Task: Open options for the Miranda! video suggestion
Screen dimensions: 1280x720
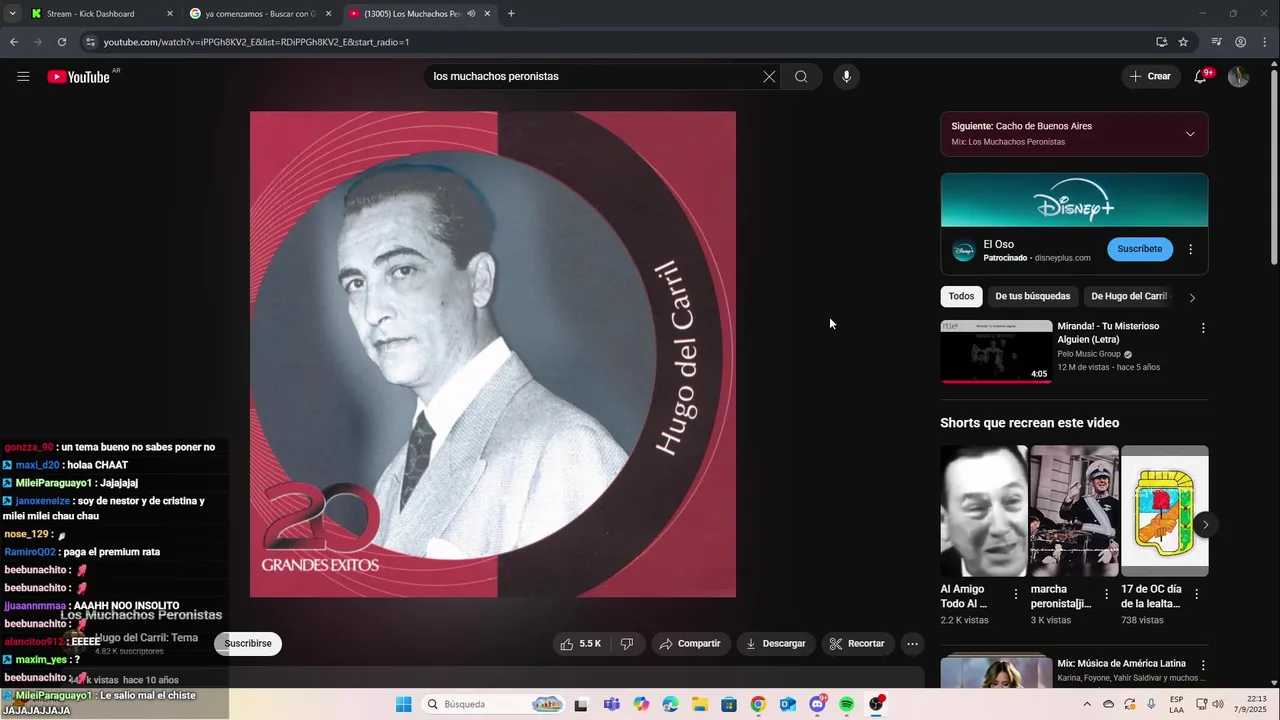Action: pyautogui.click(x=1203, y=328)
